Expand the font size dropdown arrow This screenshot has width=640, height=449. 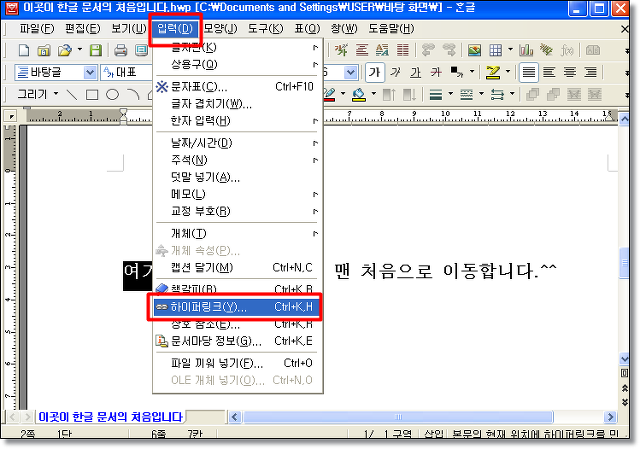[x=351, y=73]
